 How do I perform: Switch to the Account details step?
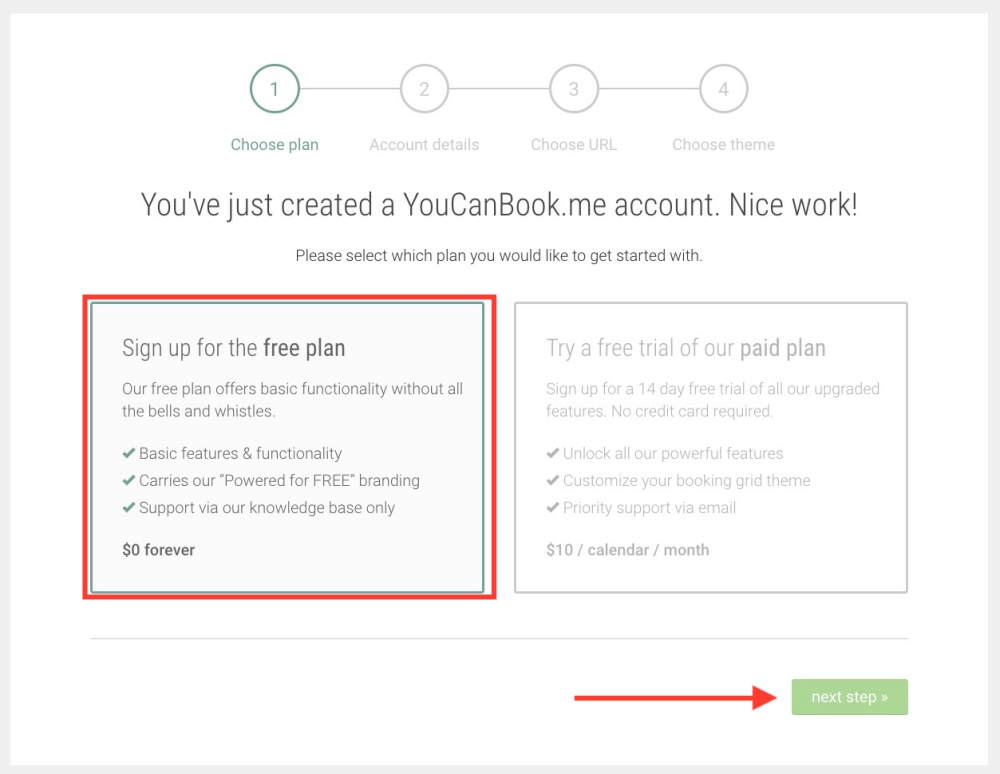click(x=424, y=144)
